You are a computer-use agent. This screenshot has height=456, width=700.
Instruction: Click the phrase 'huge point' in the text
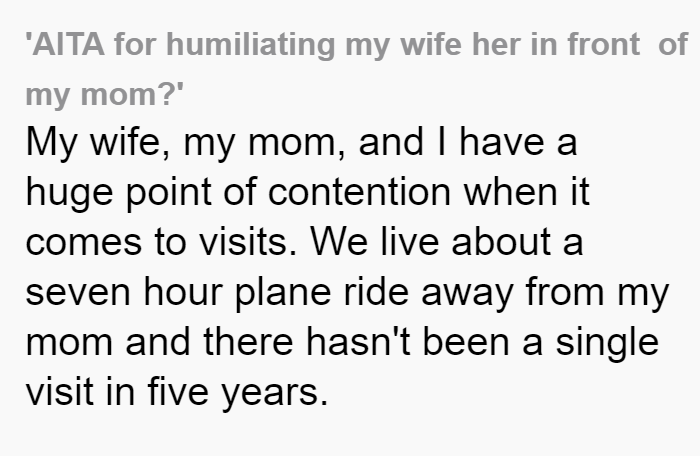tap(118, 194)
